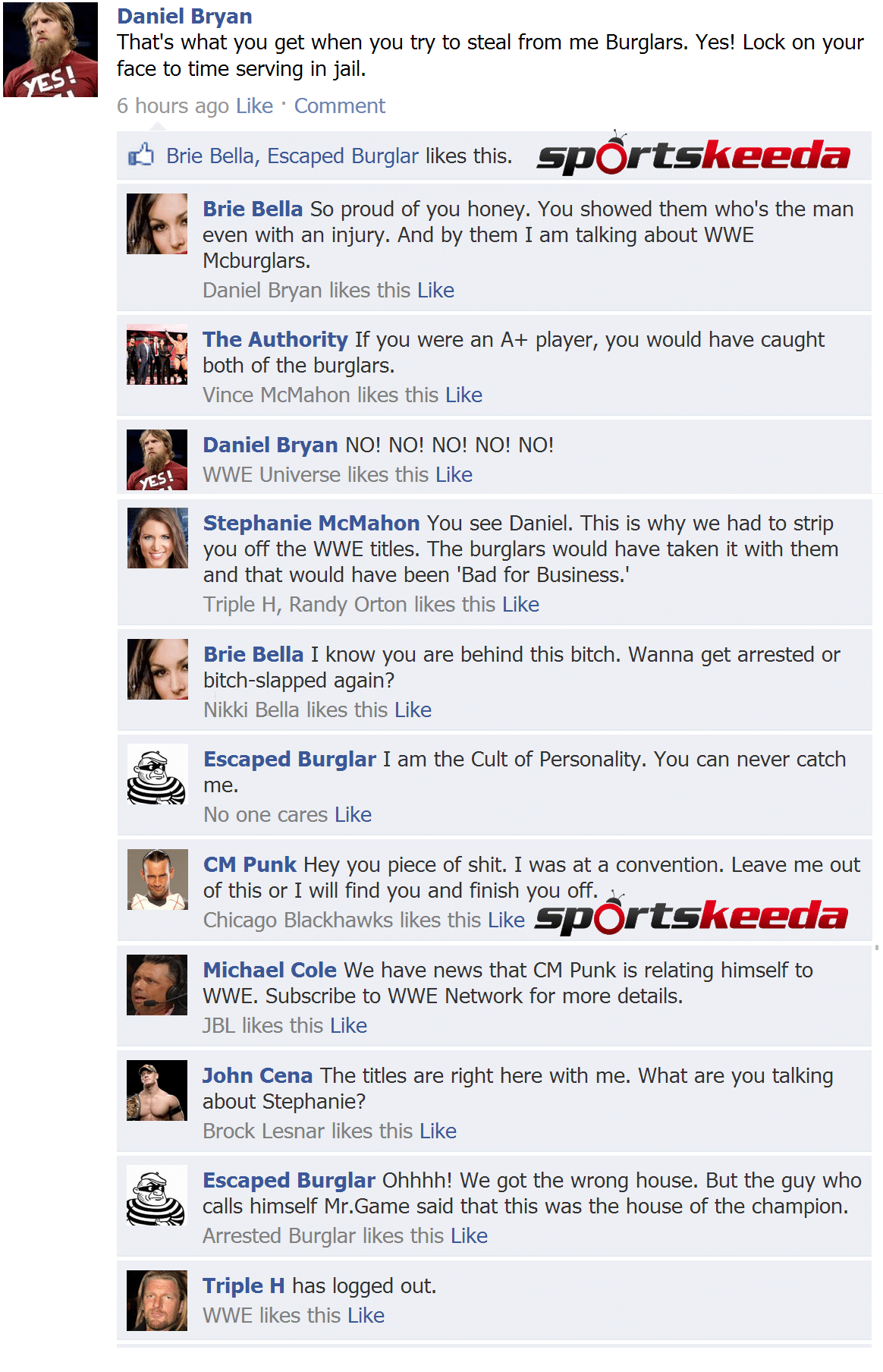Like Daniel Bryan's original post
This screenshot has width=883, height=1372.
tap(254, 105)
